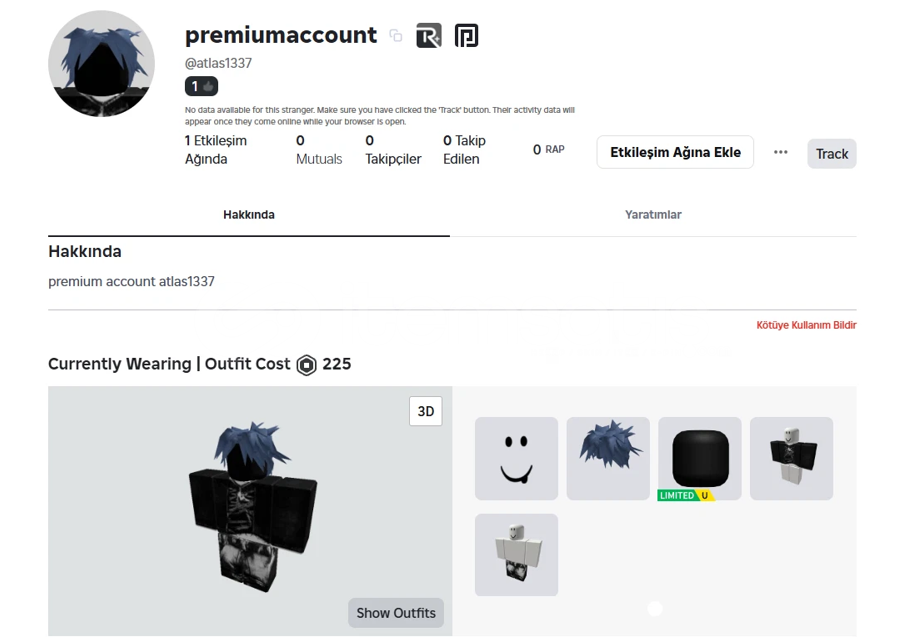Screen dimensions: 924x640
Task: Expand the Show Outfits list
Action: (x=396, y=613)
